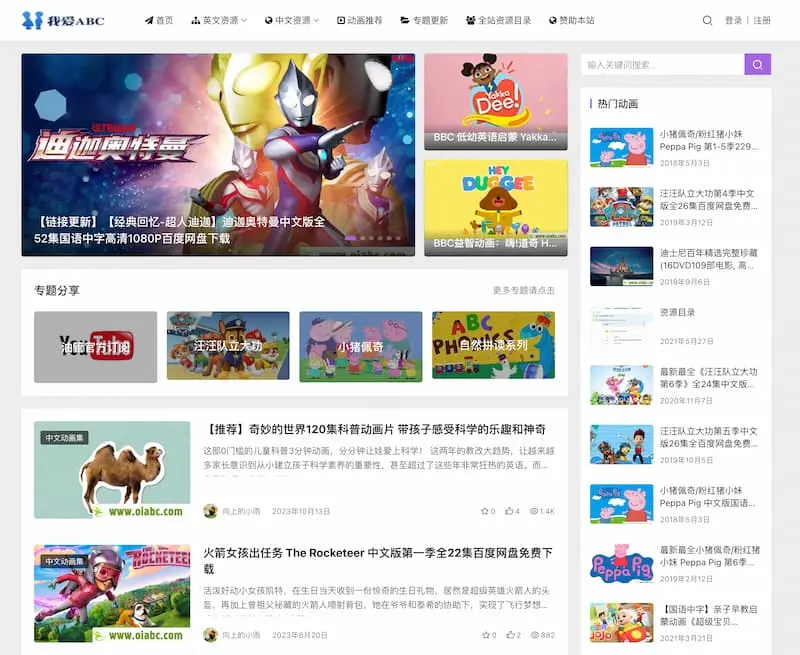Go to 动画推荐 in the navigation
The width and height of the screenshot is (800, 655).
(360, 20)
